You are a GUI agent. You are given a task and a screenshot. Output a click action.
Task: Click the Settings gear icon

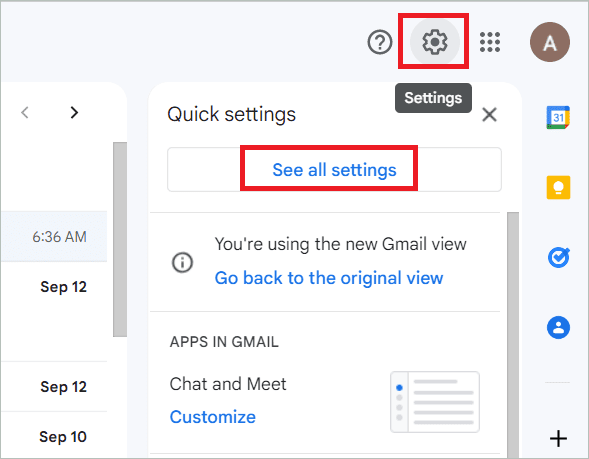[x=435, y=42]
